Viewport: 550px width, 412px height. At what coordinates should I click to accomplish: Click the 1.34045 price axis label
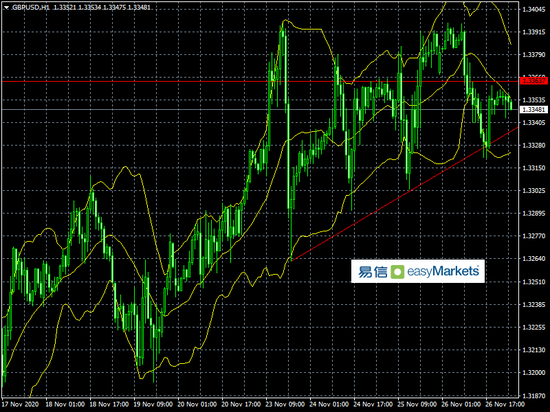[534, 9]
